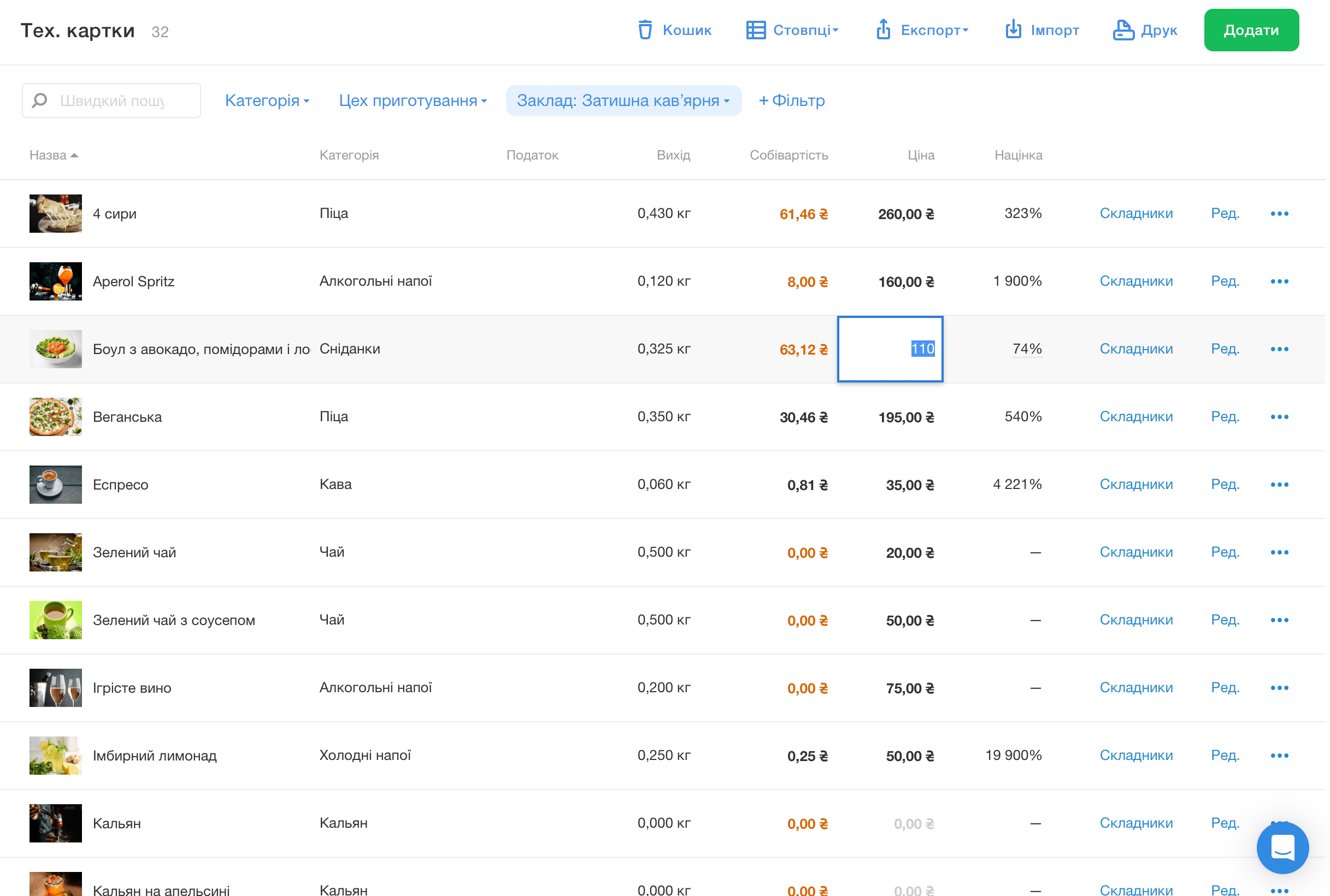Image resolution: width=1330 pixels, height=896 pixels.
Task: Click the Імпорт download icon
Action: click(1013, 30)
